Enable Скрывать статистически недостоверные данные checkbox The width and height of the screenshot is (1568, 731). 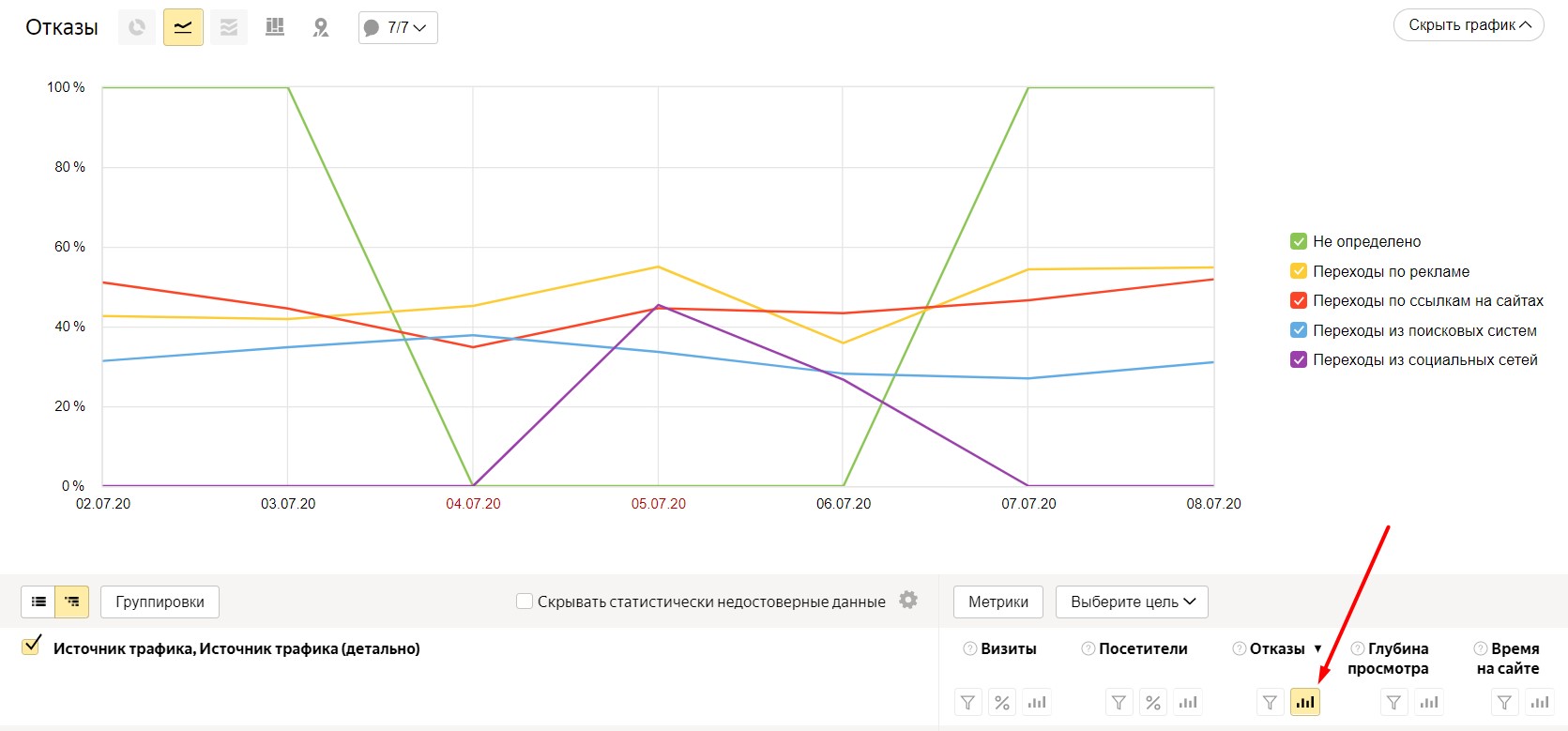525,601
